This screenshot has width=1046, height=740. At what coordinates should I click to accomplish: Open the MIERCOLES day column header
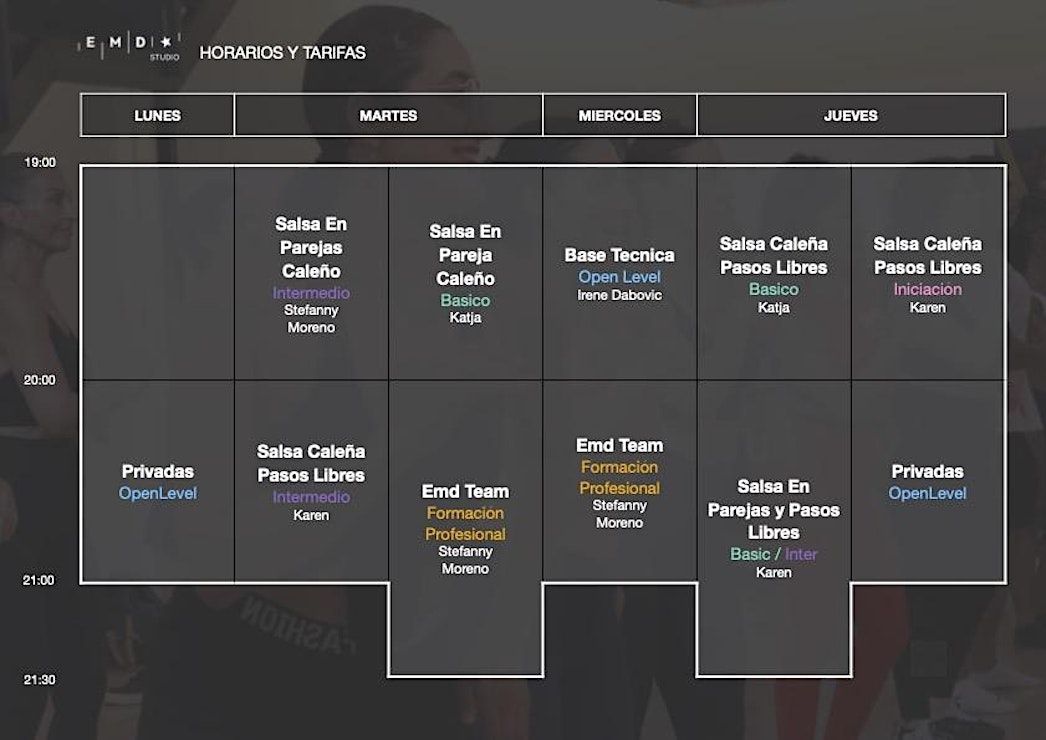619,115
